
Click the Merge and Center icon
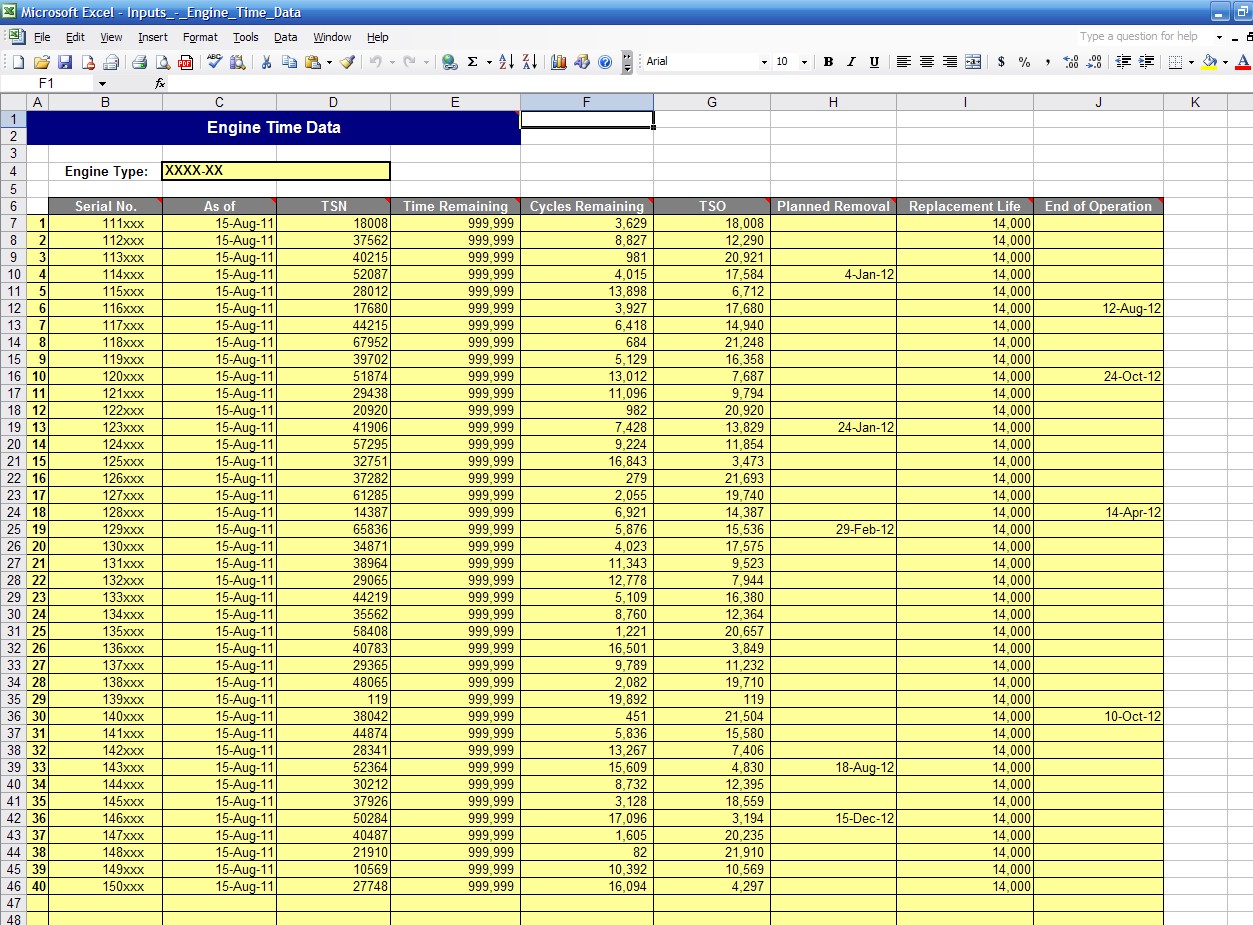973,62
